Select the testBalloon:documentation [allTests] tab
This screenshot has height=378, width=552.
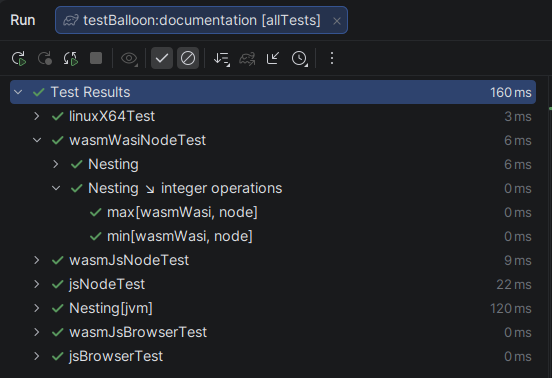click(x=201, y=20)
